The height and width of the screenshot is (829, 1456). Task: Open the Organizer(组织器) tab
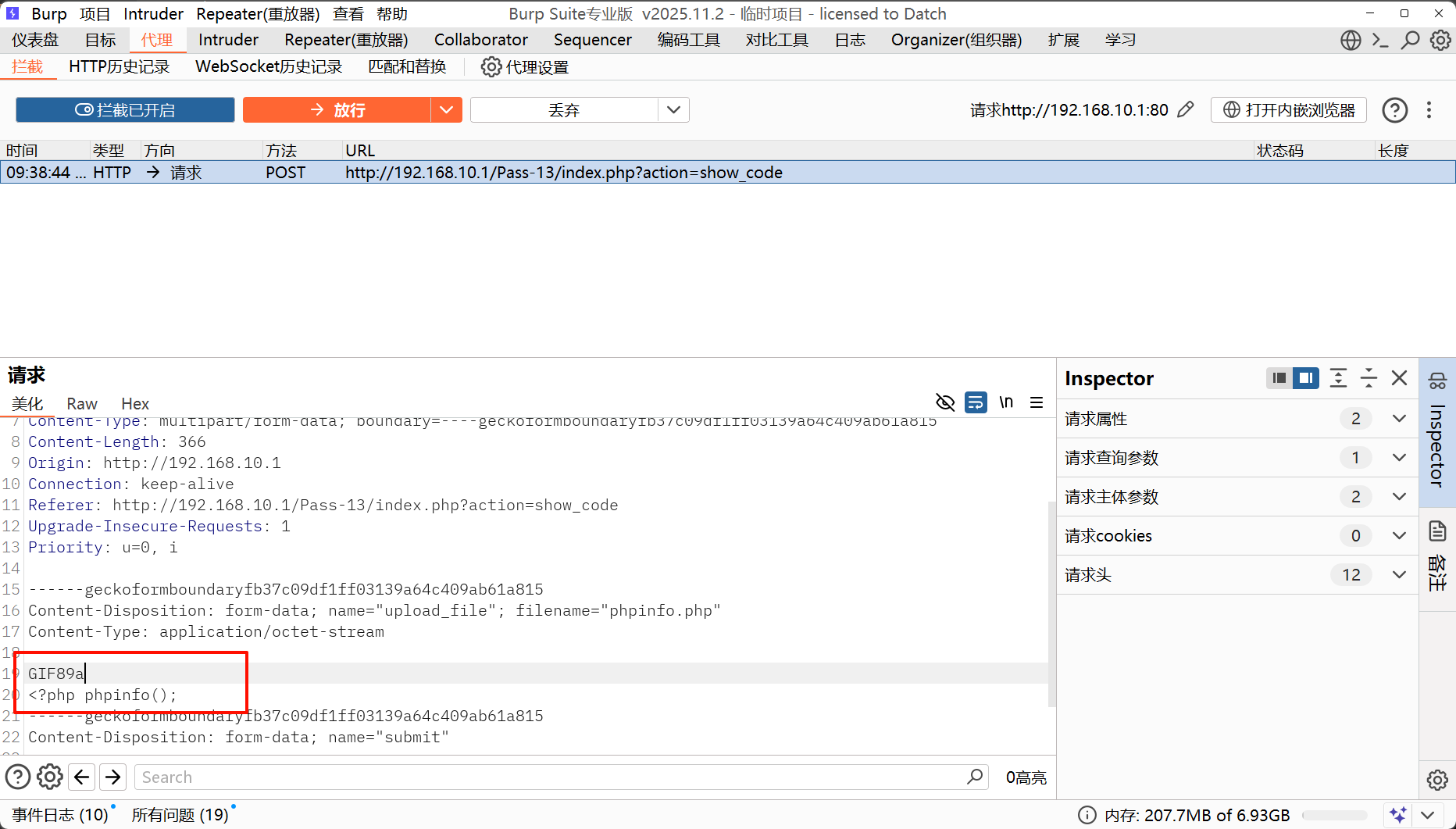[957, 40]
